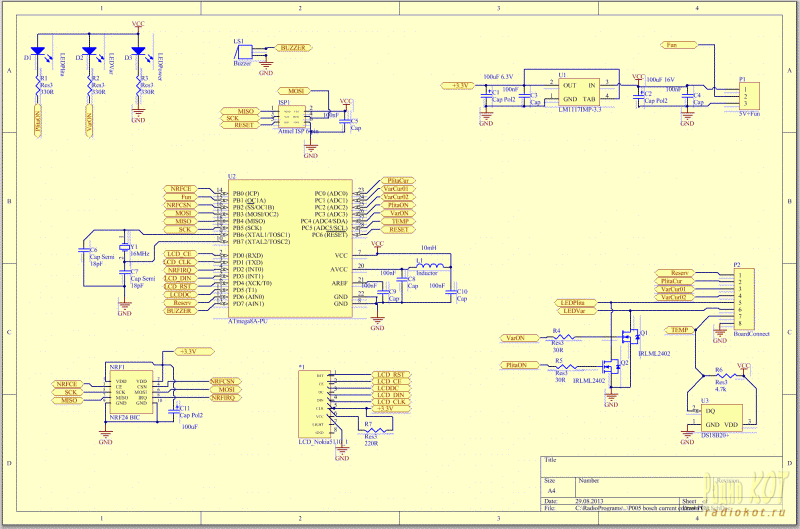
Task: Click the A4 size field in title block
Action: 552,491
